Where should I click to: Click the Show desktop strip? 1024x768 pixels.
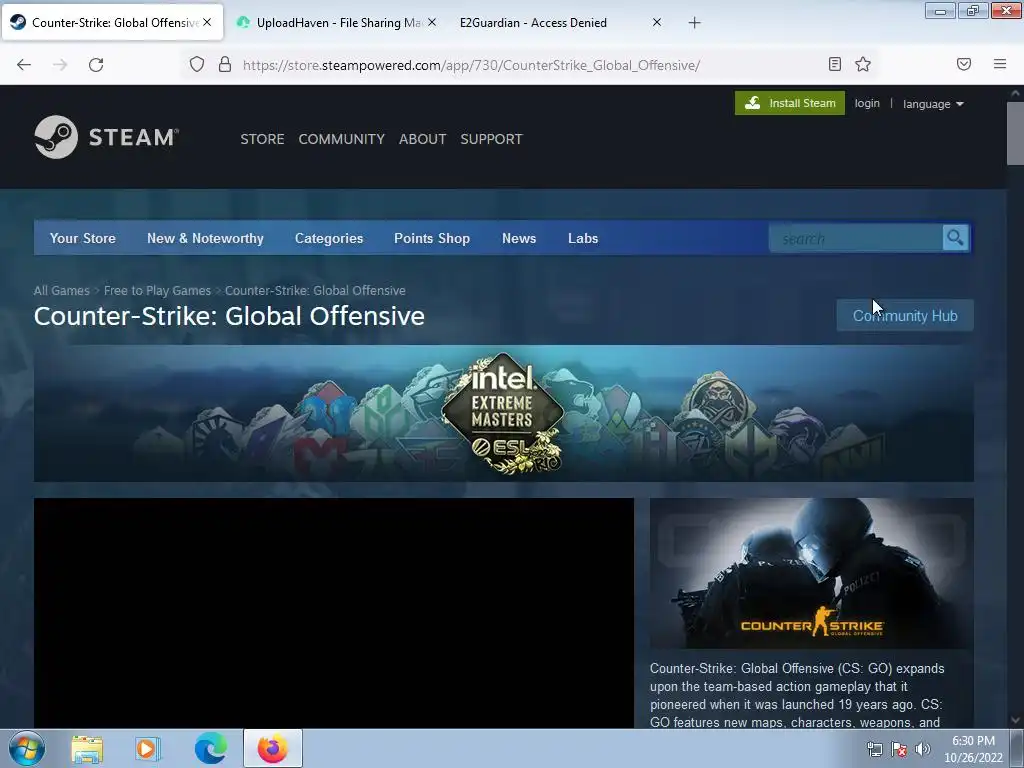1017,748
